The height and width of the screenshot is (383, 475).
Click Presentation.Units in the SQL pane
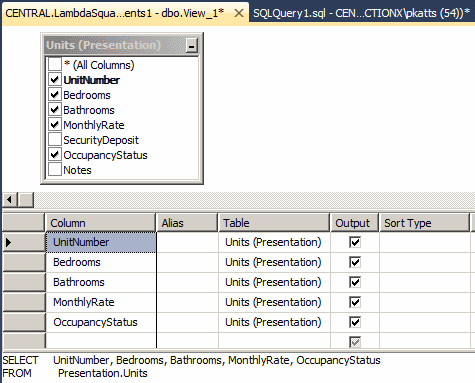103,373
